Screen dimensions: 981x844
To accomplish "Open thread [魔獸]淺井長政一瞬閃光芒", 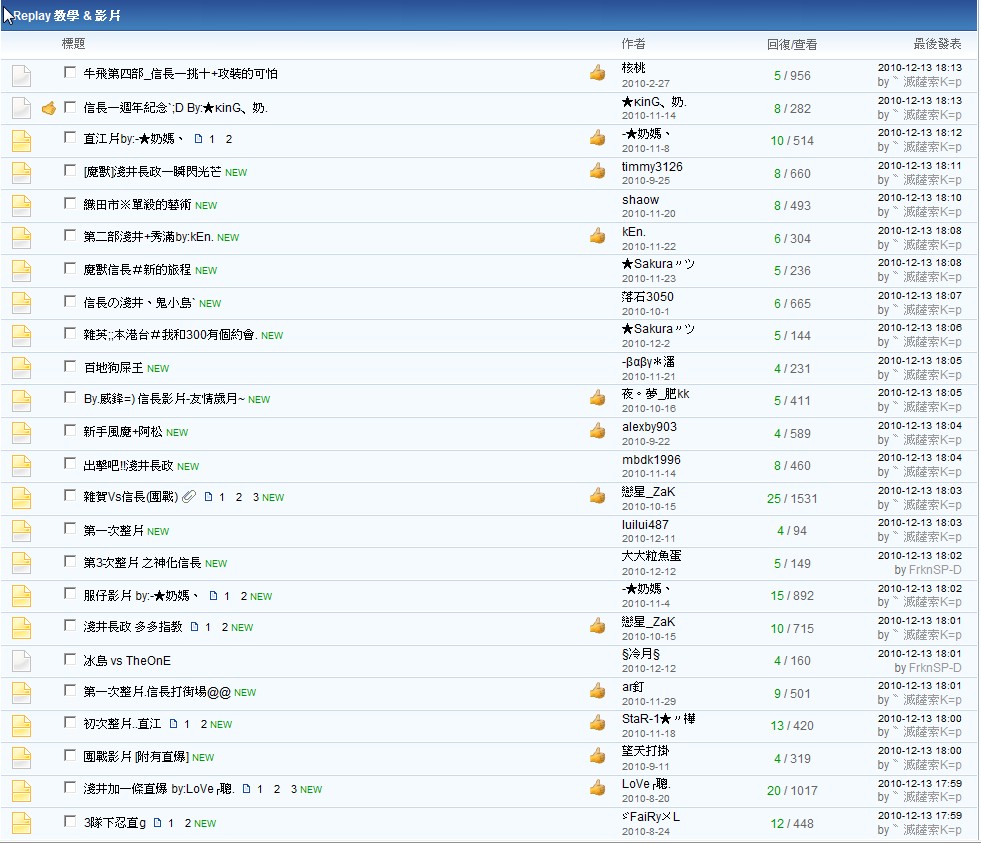I will pos(152,171).
